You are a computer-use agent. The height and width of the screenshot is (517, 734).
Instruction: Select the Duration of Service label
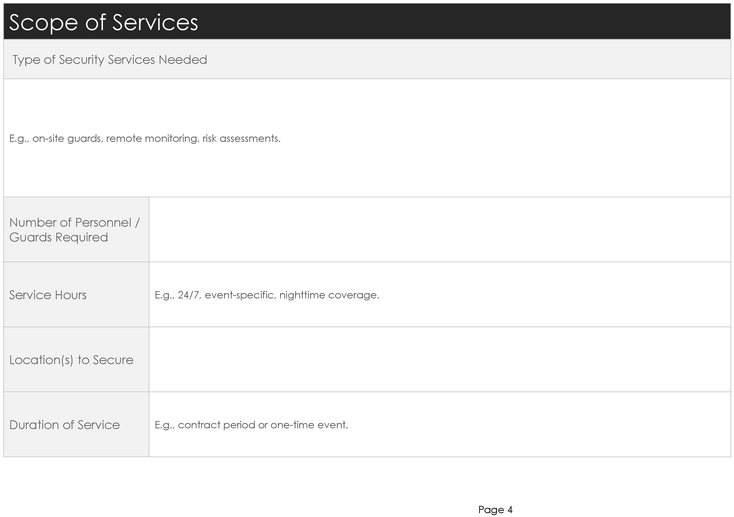coord(65,425)
